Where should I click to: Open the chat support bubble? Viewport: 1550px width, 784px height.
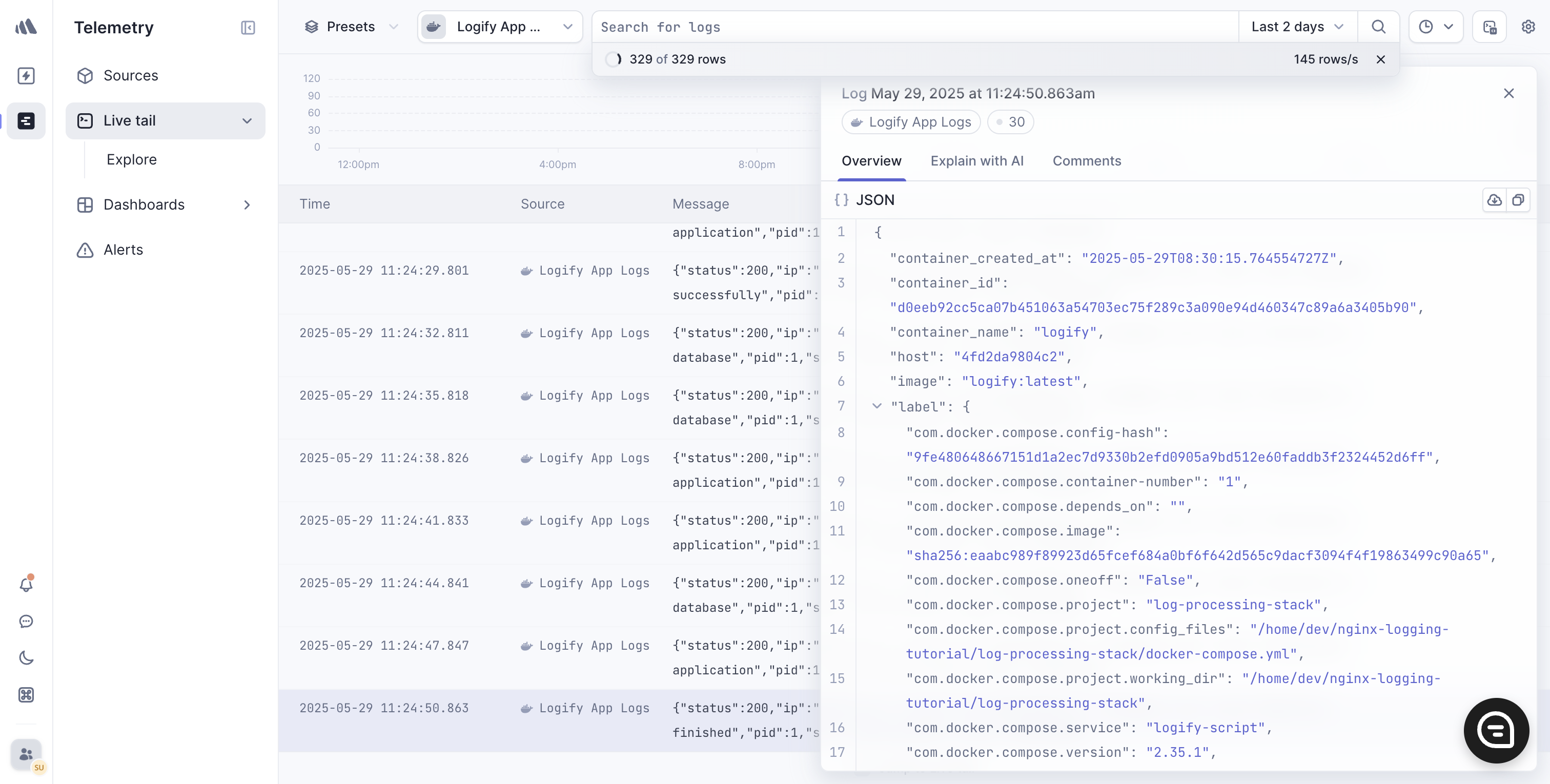click(1496, 730)
